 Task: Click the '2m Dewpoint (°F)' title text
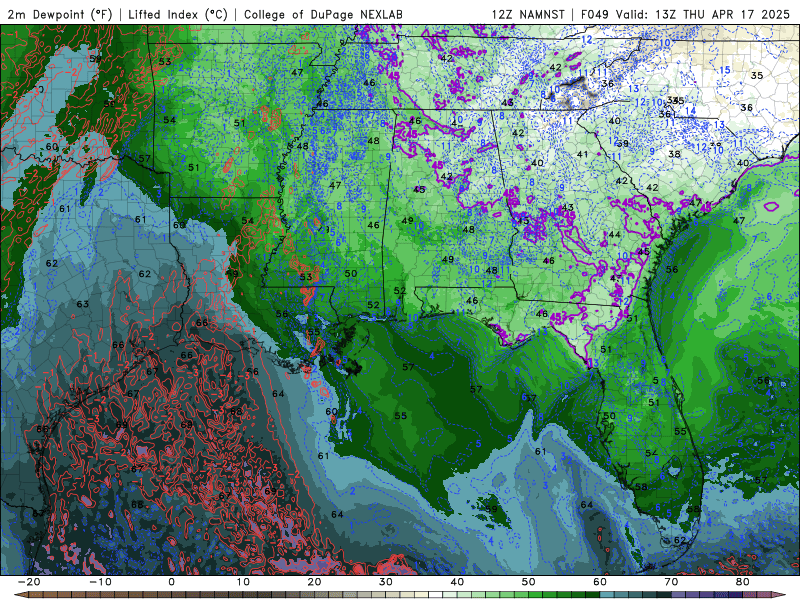tap(60, 14)
